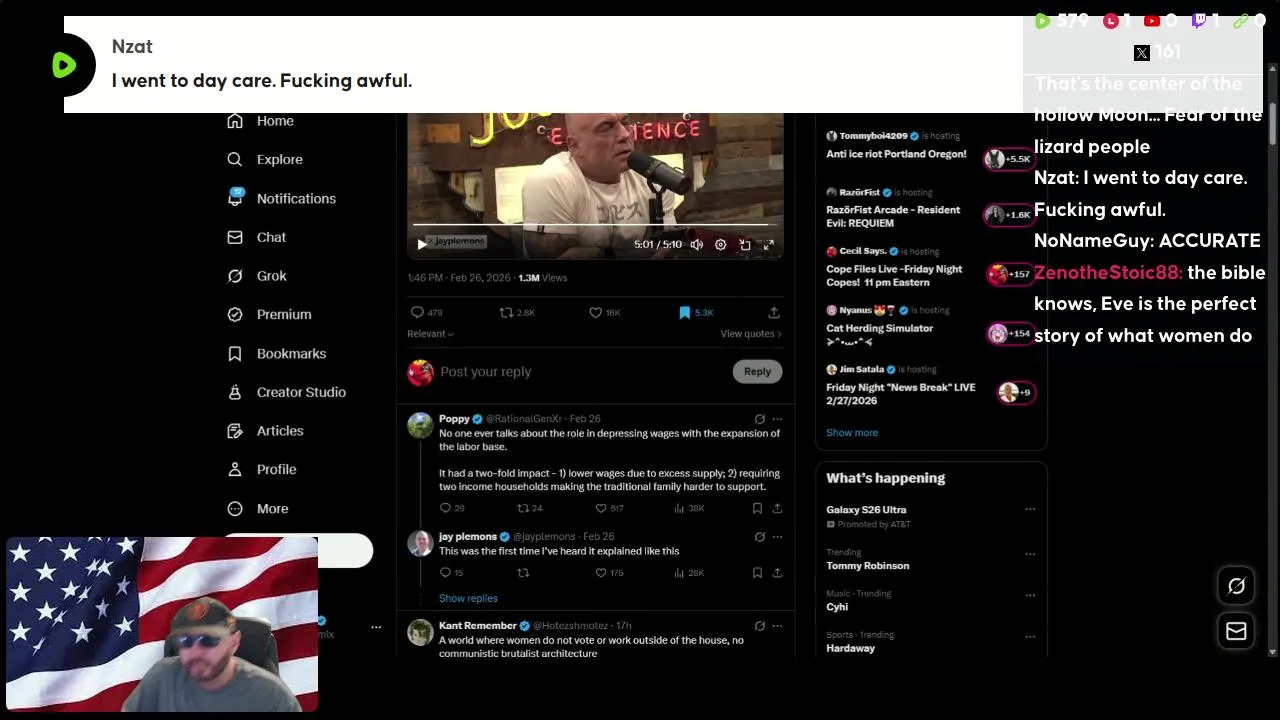The width and height of the screenshot is (1280, 720).
Task: Click Twitch viewer count icon in overlay
Action: (x=1199, y=21)
